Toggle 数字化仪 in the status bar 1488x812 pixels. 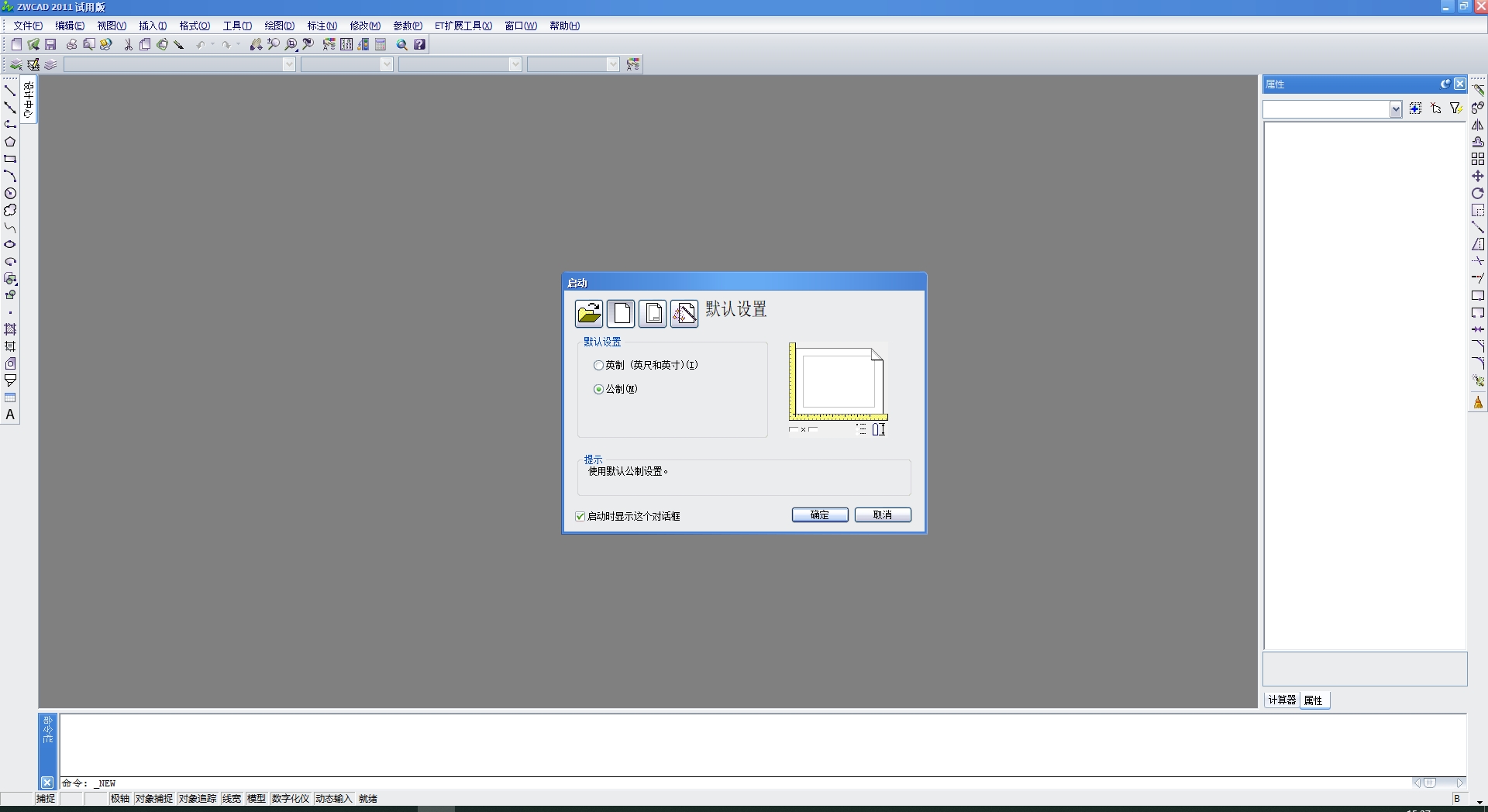point(290,798)
